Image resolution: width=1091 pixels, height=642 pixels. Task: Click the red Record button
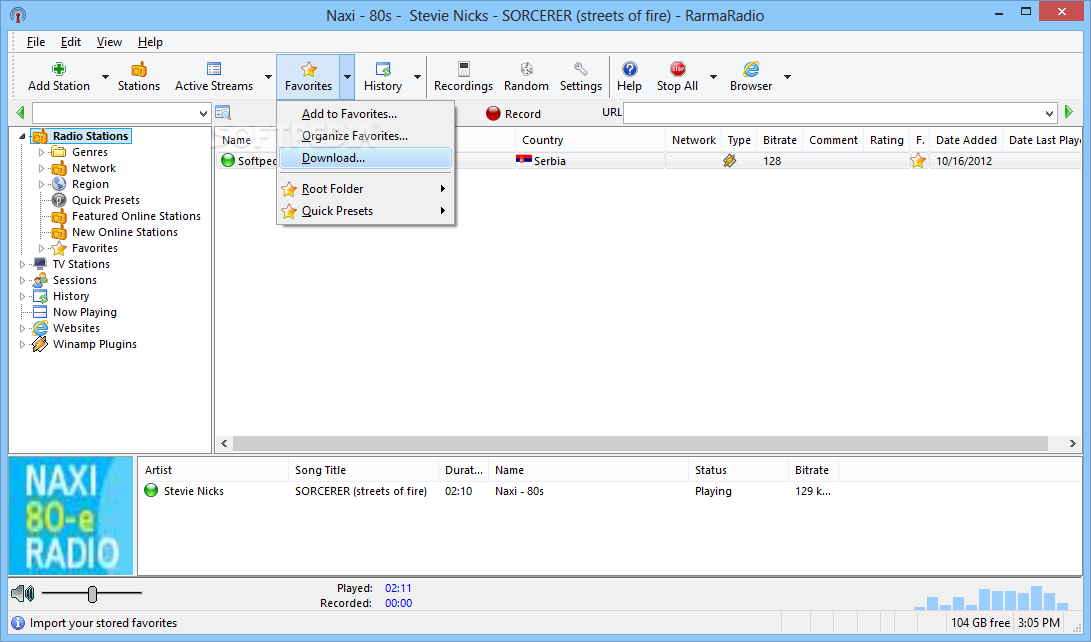(x=513, y=113)
